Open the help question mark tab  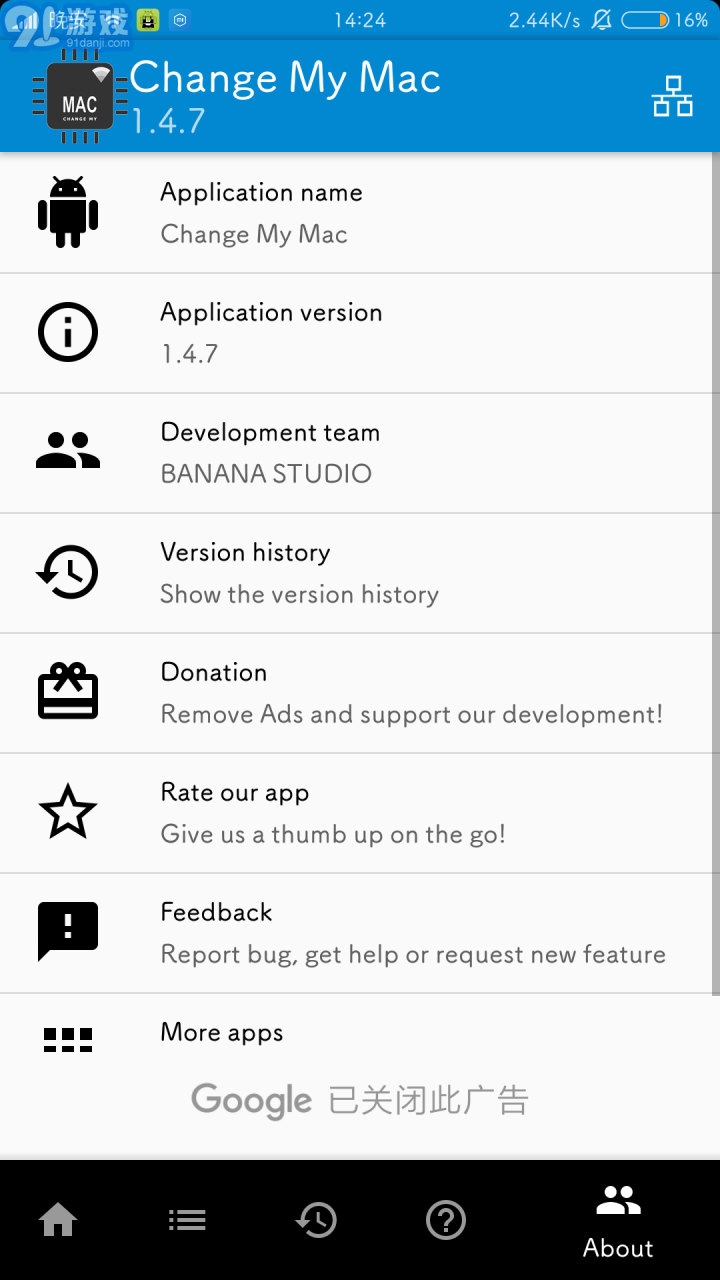(446, 1220)
